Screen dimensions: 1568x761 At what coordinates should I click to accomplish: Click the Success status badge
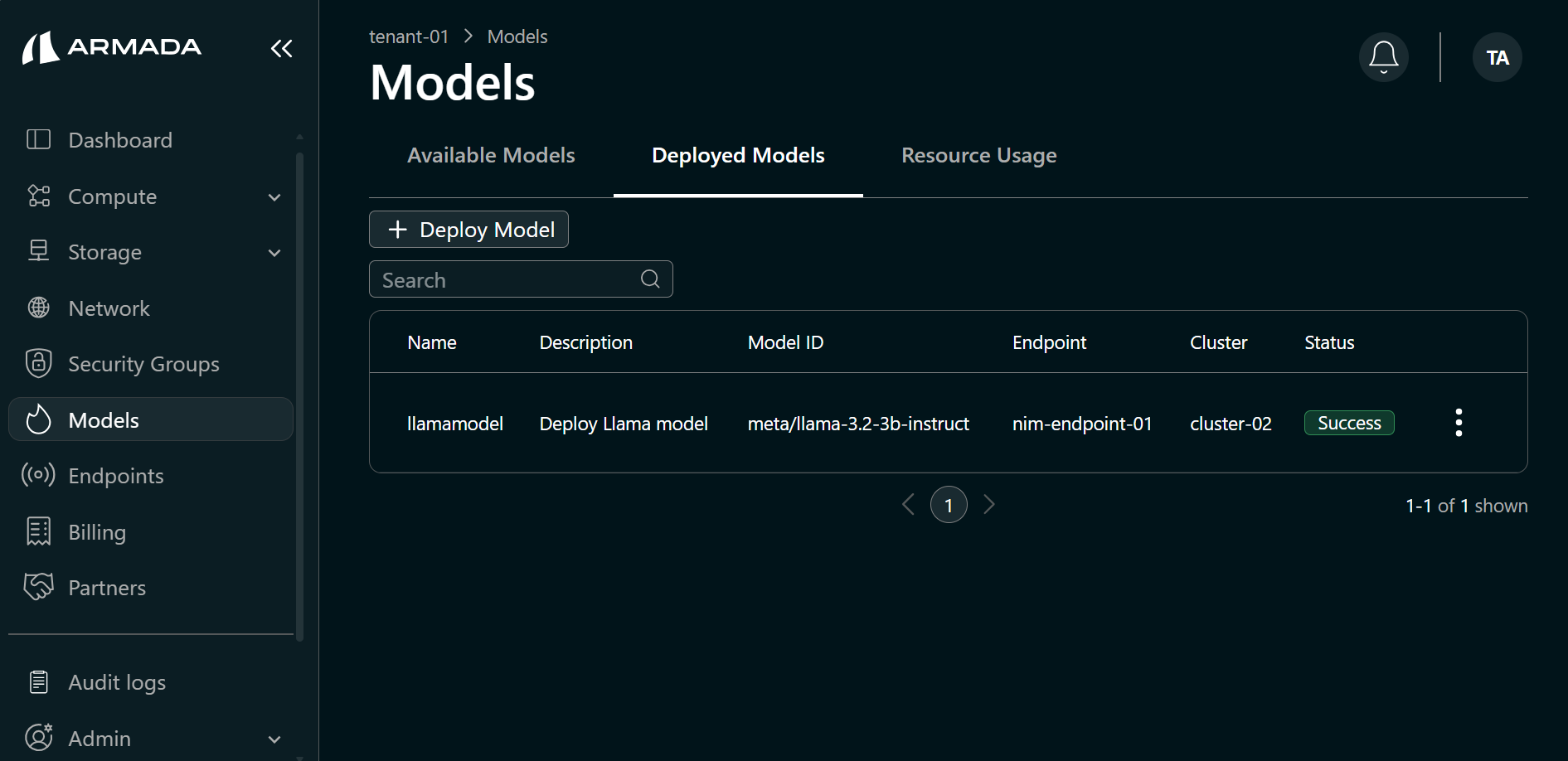pos(1349,423)
